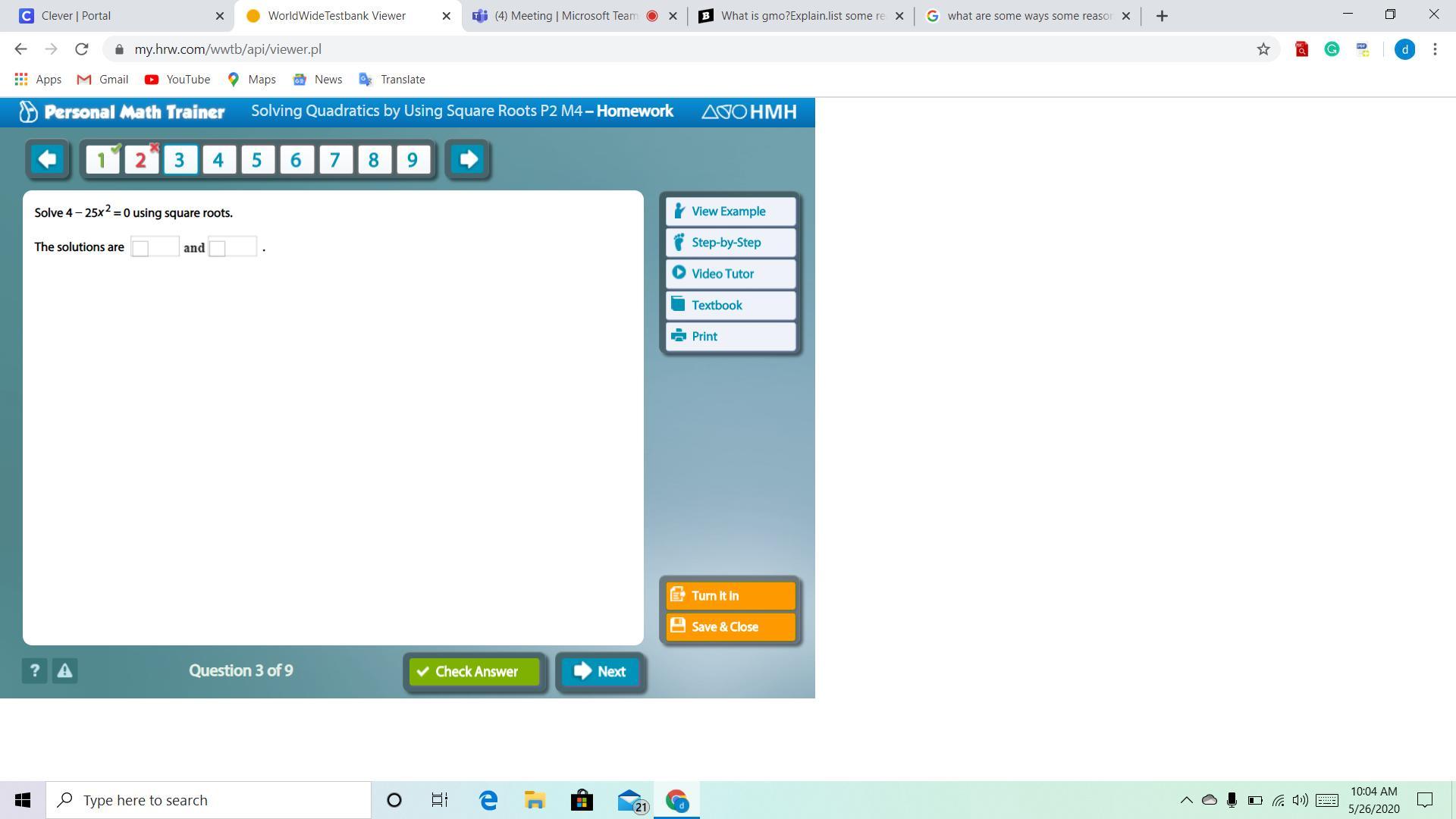Open File Explorer from the taskbar
Screen dimensions: 1456x819
pos(535,800)
